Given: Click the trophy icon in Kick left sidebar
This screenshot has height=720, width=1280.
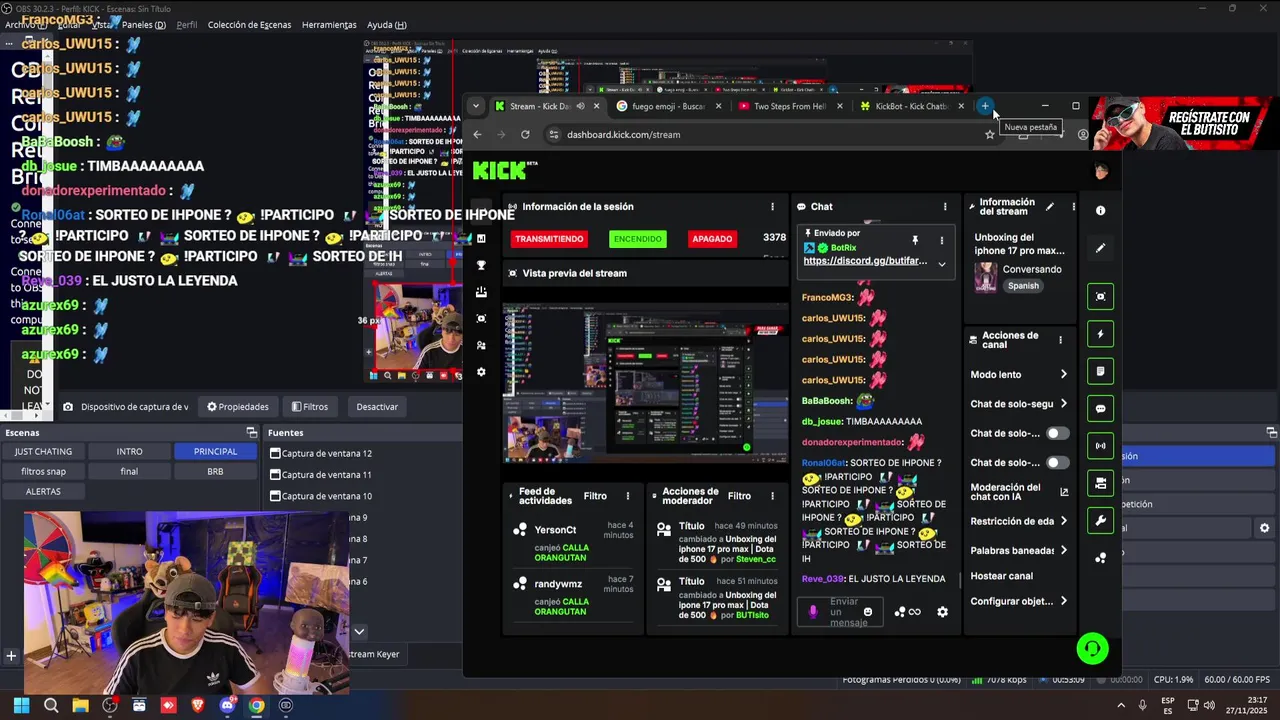Looking at the screenshot, I should (x=481, y=265).
